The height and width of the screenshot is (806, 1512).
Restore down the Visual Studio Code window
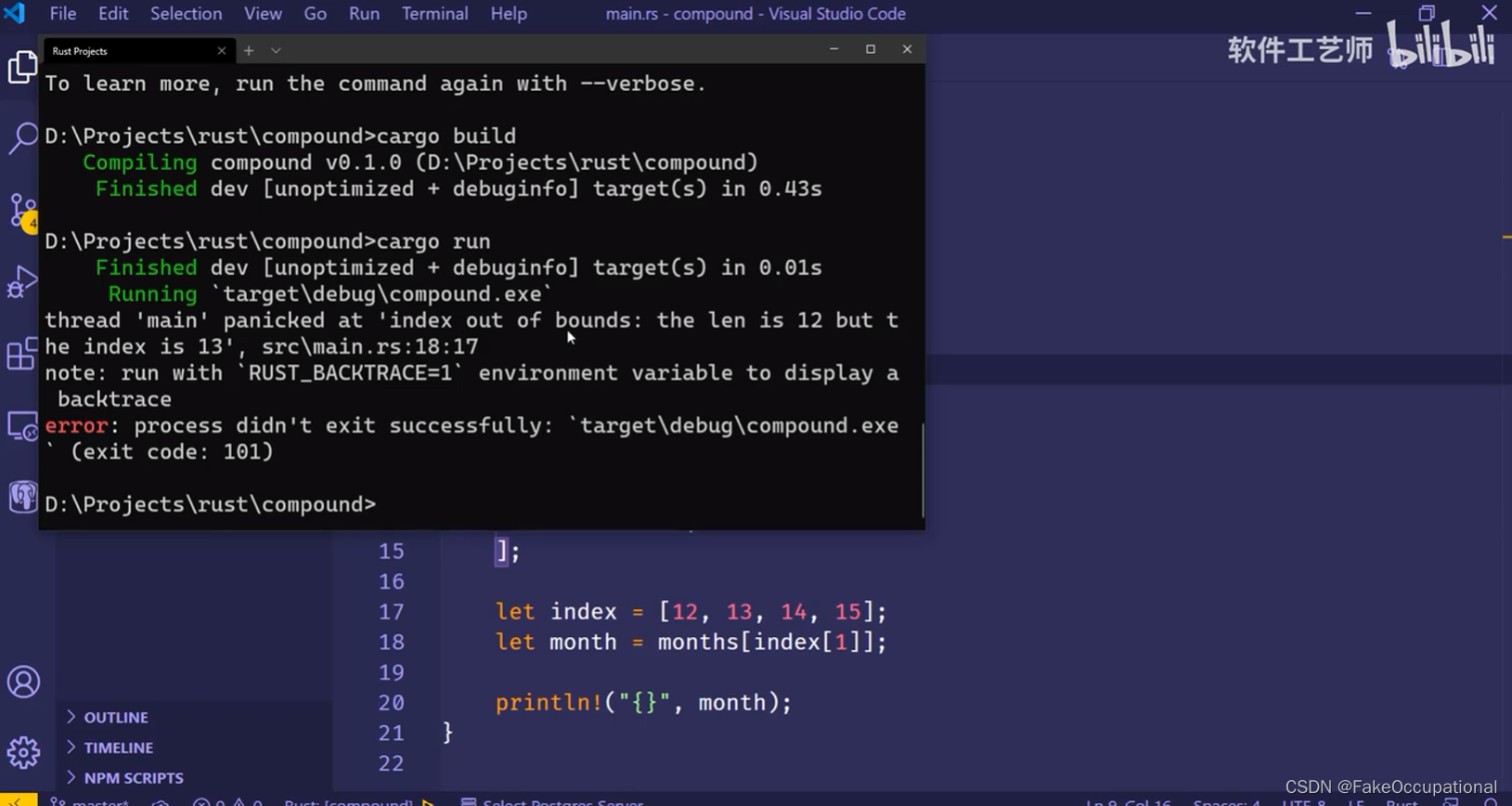coord(1427,13)
